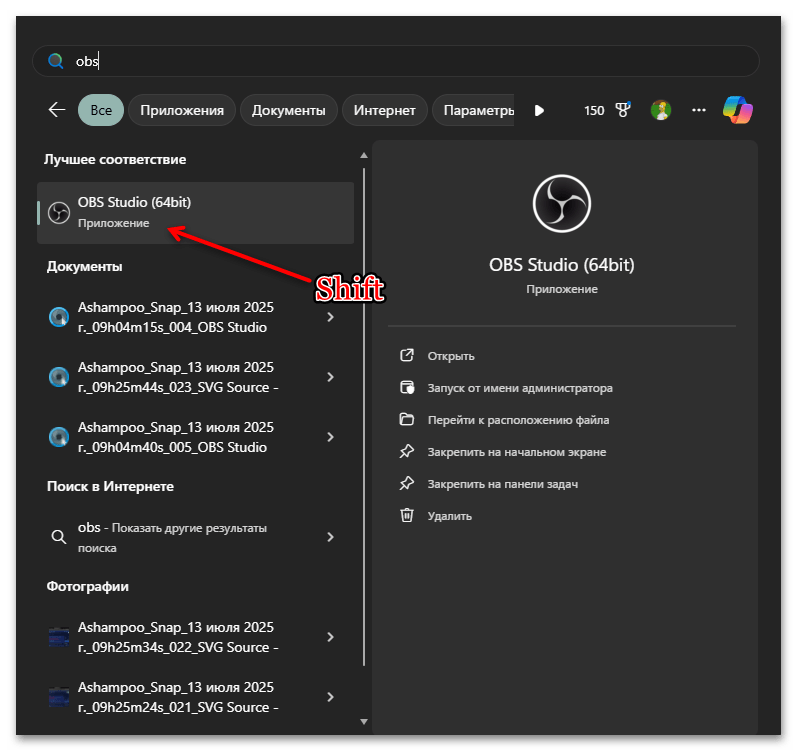Expand chevron for obs web search
The height and width of the screenshot is (751, 797).
click(x=330, y=537)
